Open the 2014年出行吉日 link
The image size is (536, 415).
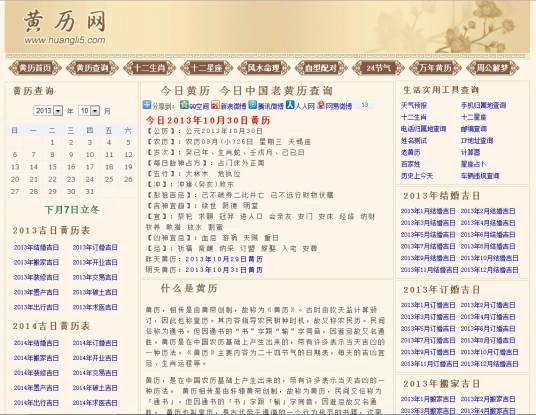coord(36,403)
